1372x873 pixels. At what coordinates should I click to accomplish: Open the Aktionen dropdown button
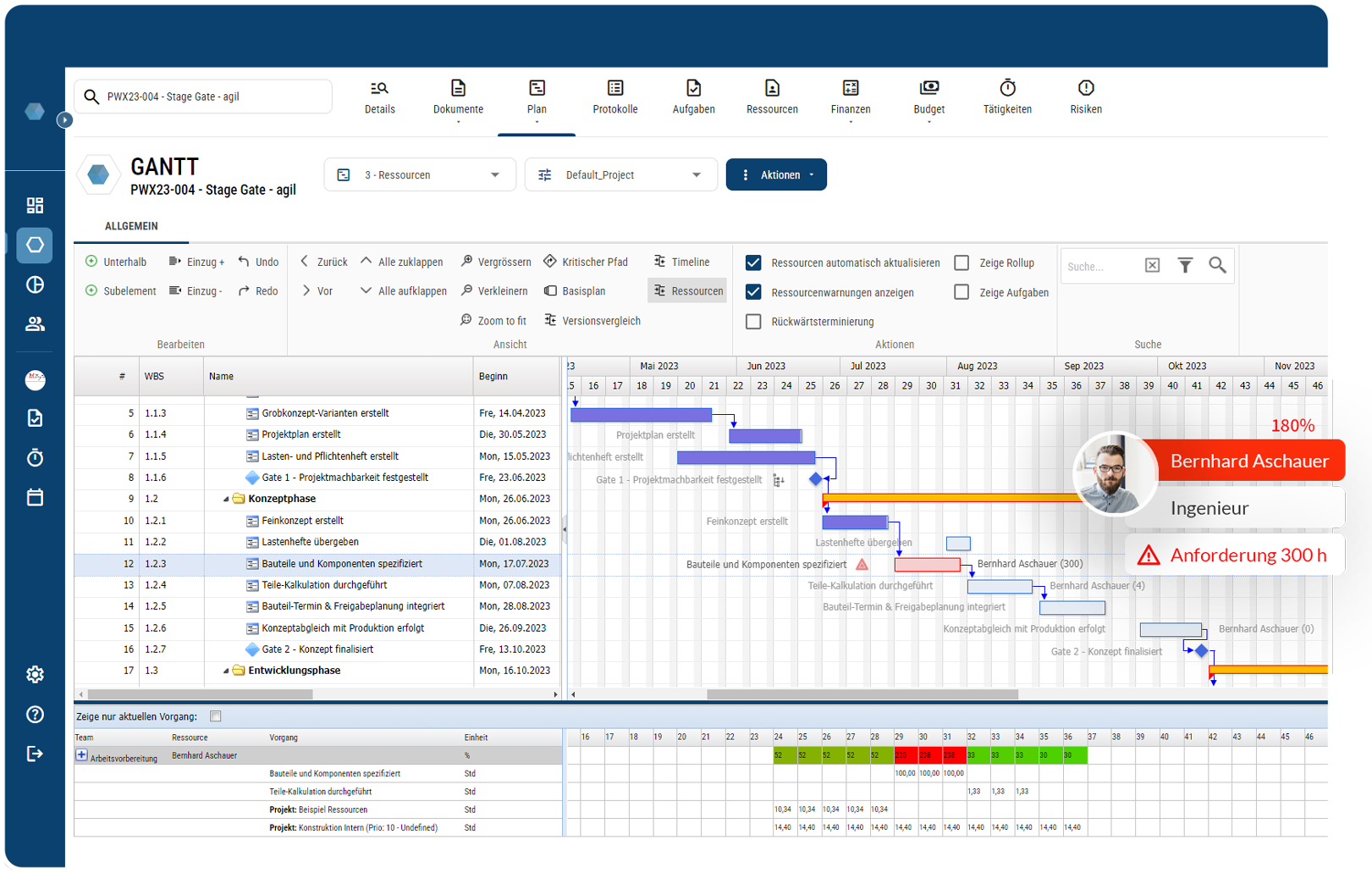(776, 175)
